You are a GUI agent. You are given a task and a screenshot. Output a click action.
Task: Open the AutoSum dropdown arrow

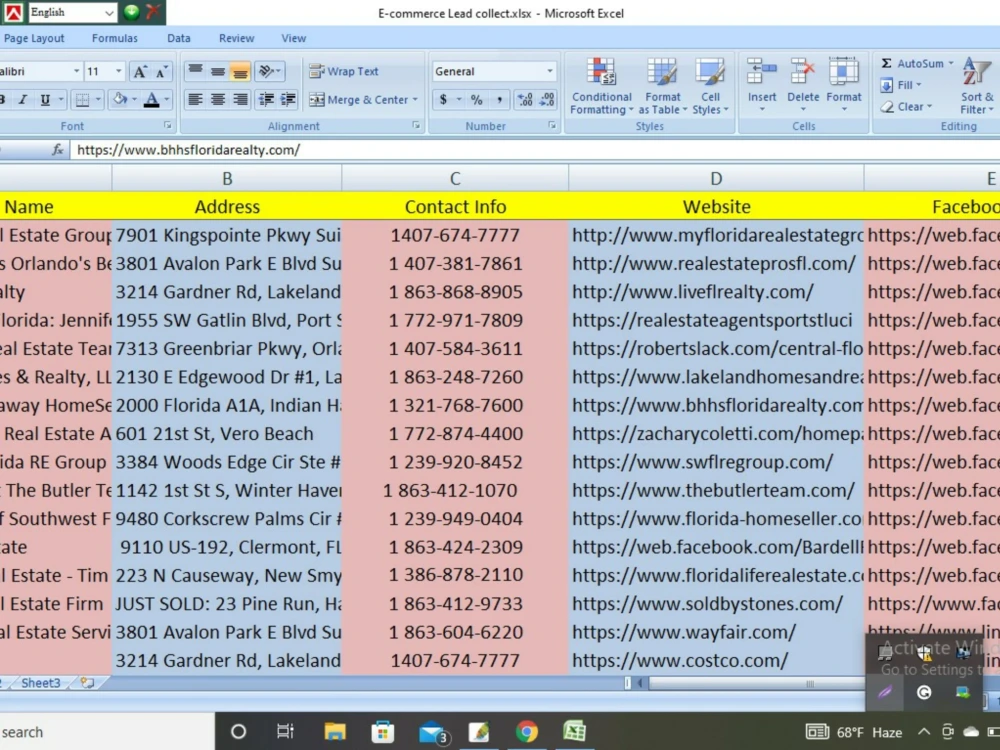click(951, 63)
